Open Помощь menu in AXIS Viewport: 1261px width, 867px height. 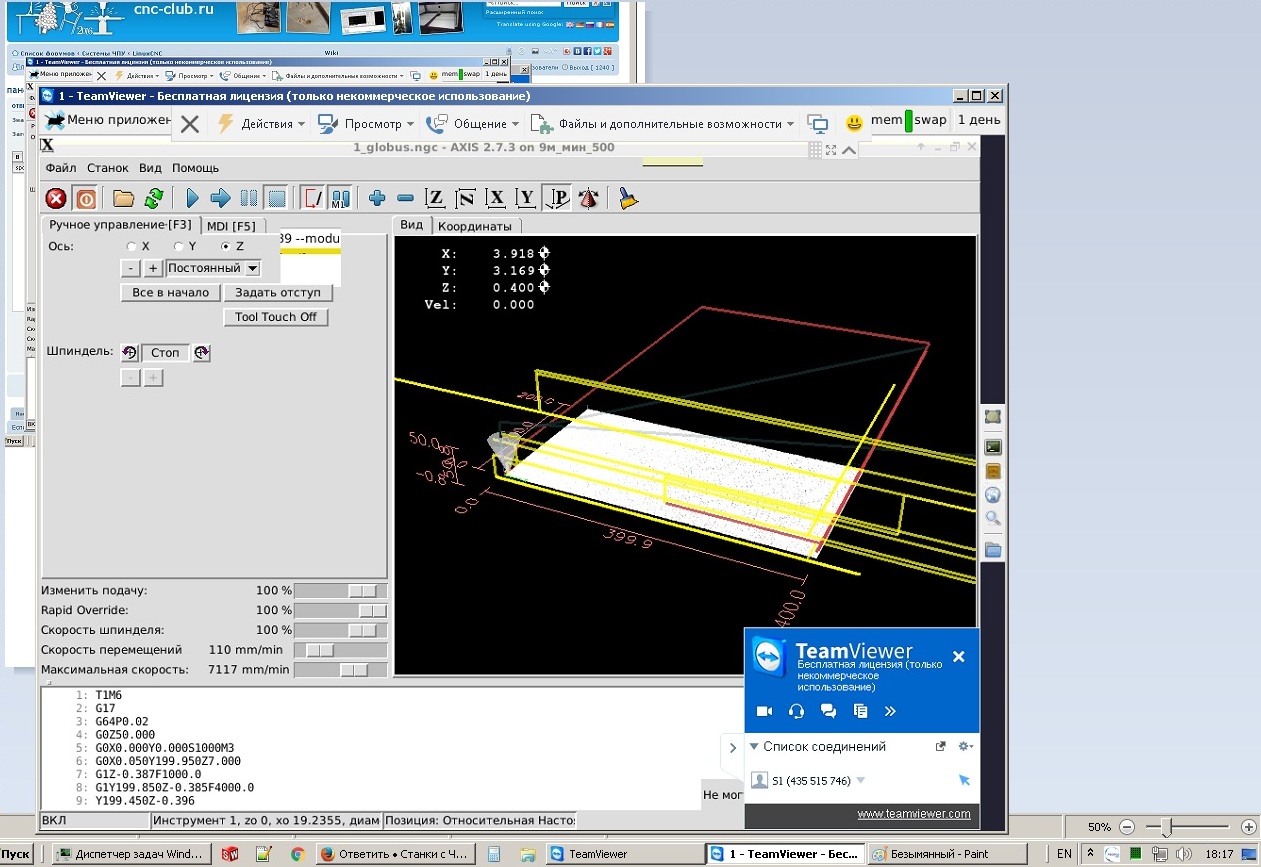click(195, 168)
